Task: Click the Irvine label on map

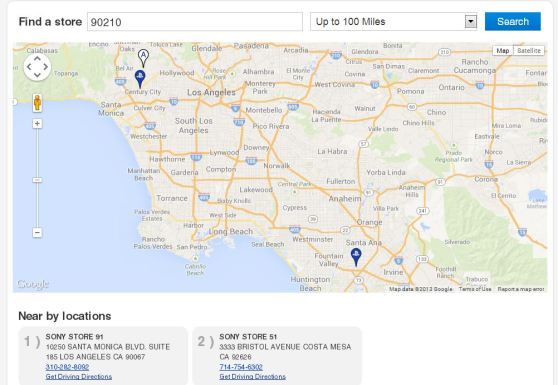Action: (393, 272)
